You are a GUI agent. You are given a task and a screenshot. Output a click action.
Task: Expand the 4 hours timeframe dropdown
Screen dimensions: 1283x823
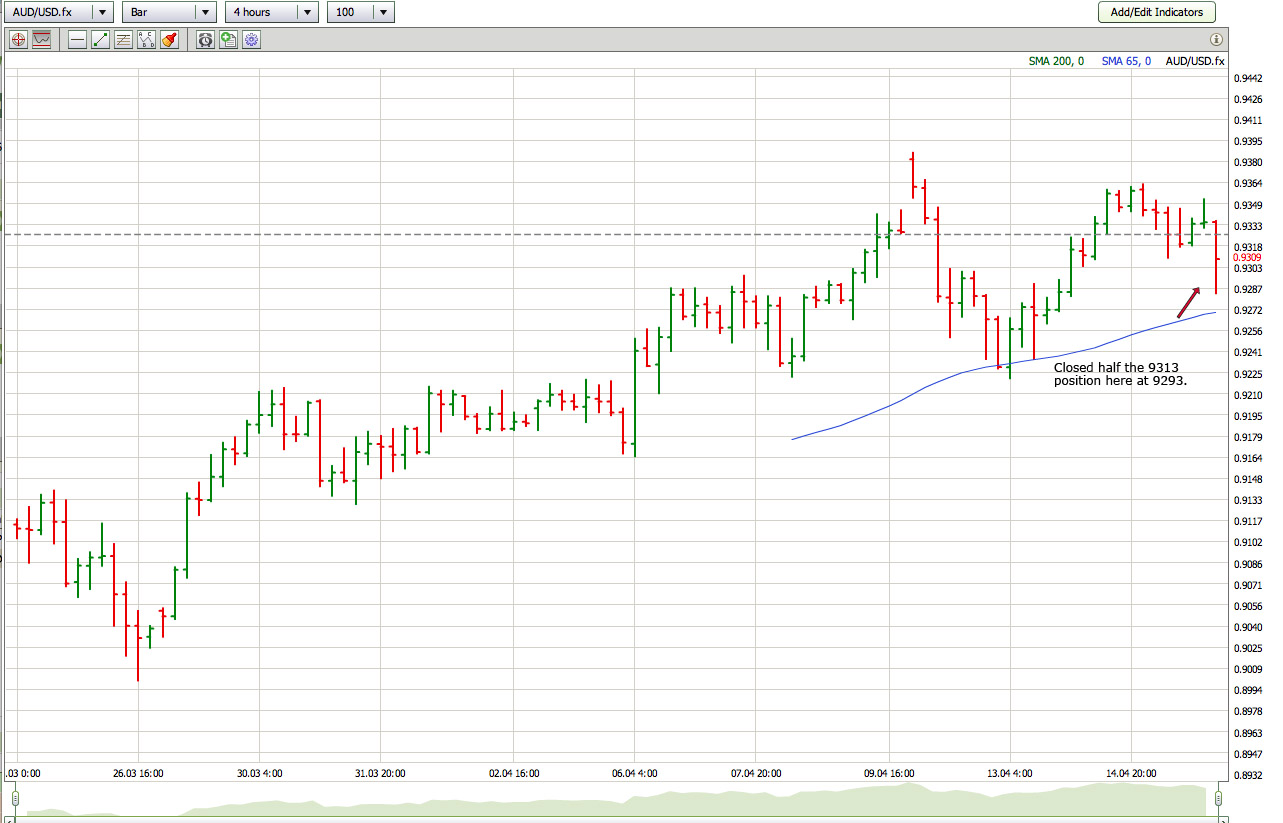pyautogui.click(x=308, y=12)
